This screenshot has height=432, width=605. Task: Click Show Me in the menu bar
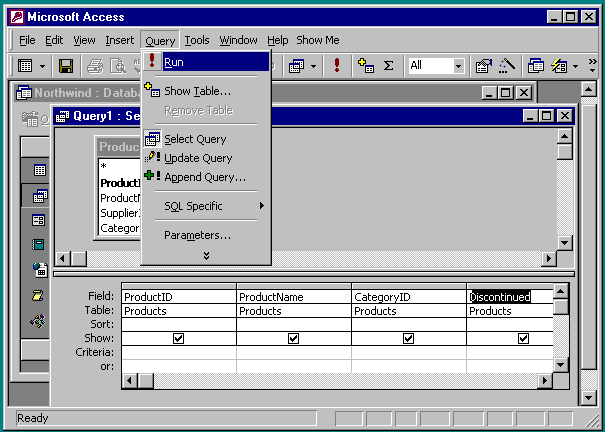click(318, 40)
